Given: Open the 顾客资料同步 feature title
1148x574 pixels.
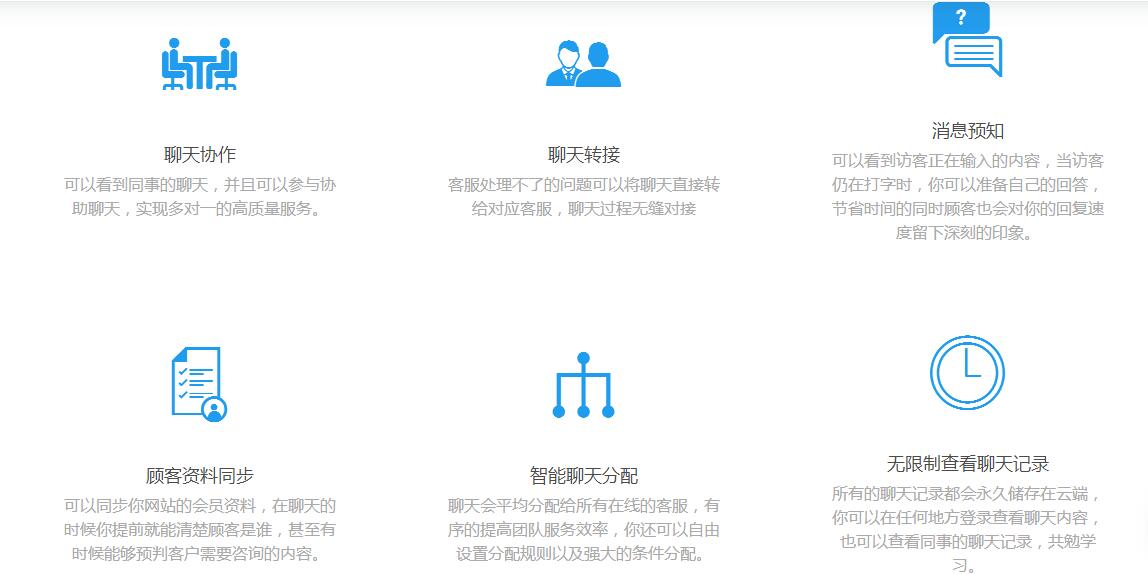Looking at the screenshot, I should coord(200,476).
